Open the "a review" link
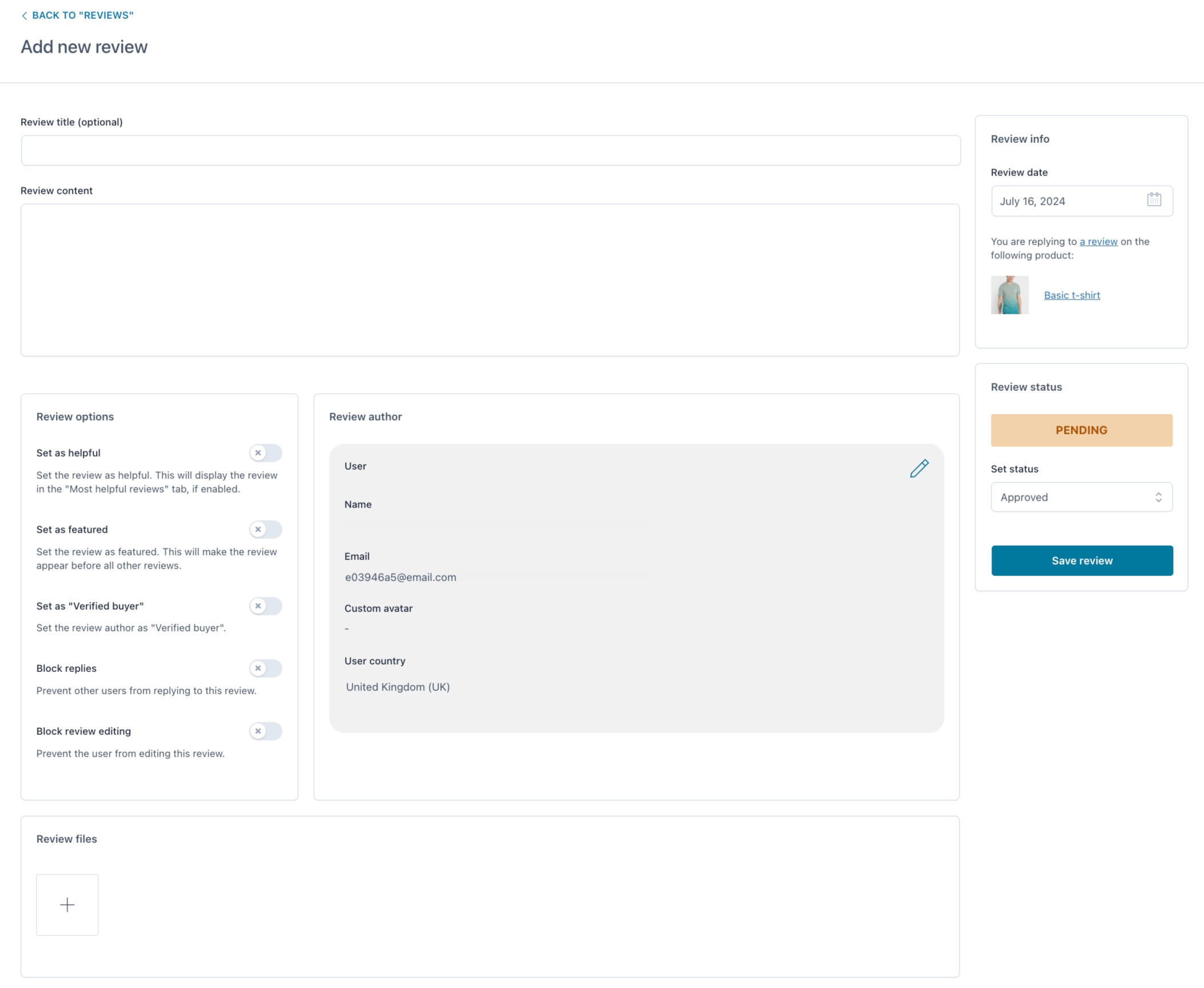Screen dimensions: 1204x988 [x=1098, y=241]
